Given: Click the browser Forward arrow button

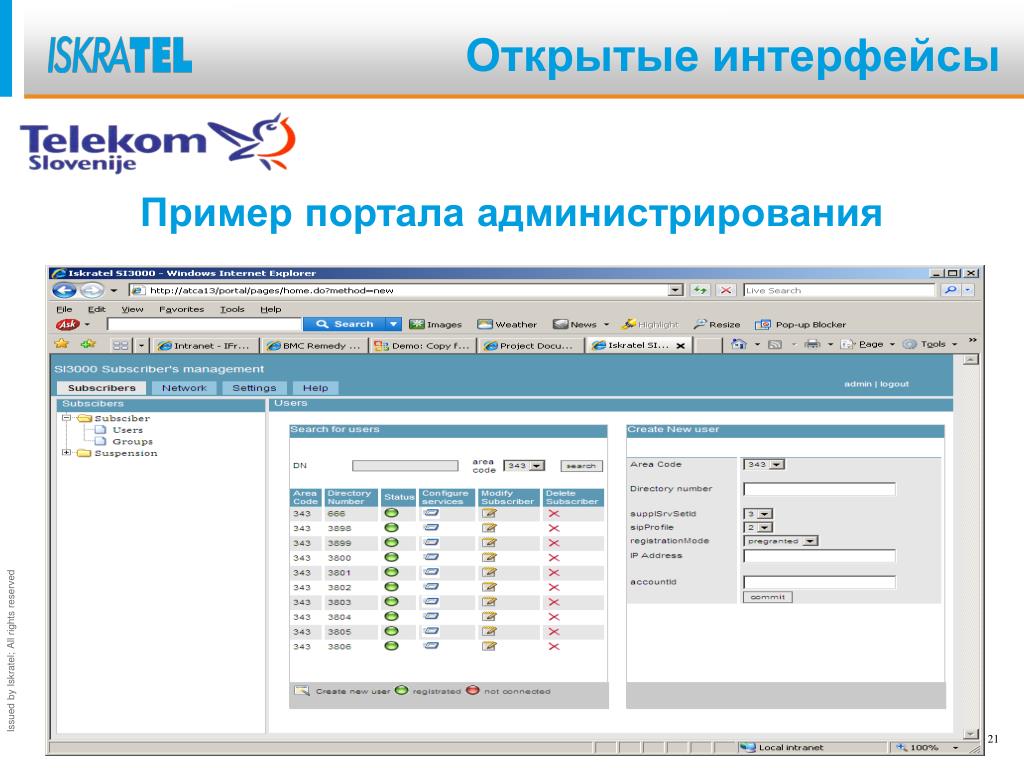Looking at the screenshot, I should [x=93, y=290].
